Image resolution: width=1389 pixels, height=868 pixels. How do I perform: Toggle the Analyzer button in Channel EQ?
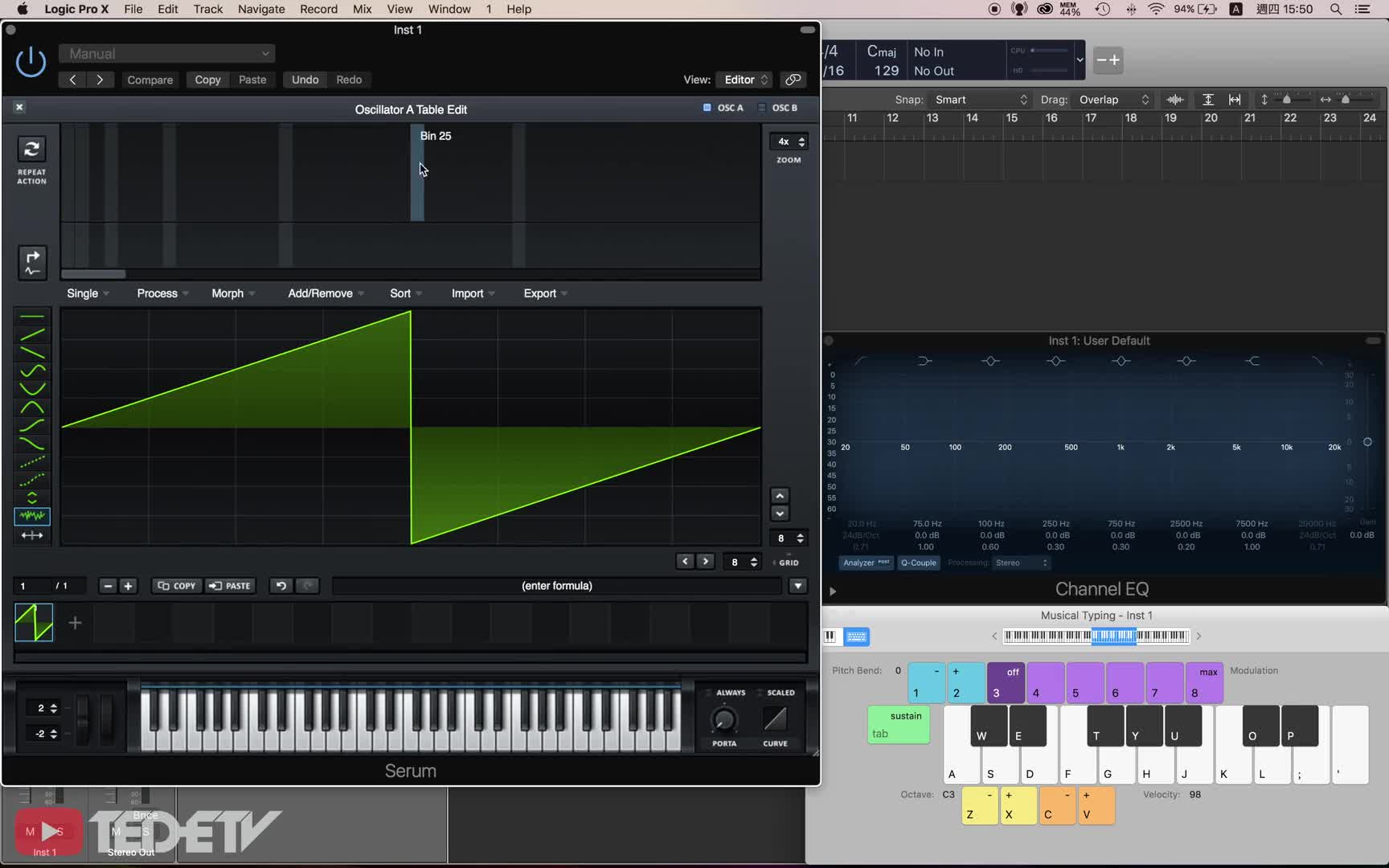click(x=865, y=563)
